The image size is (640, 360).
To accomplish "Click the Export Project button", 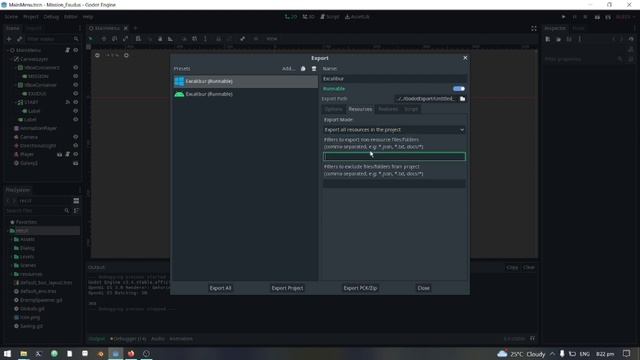I will [x=287, y=288].
